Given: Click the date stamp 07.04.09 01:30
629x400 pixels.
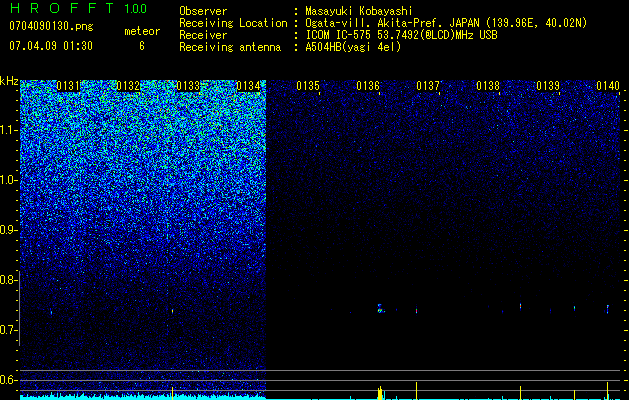Looking at the screenshot, I should click(x=51, y=46).
